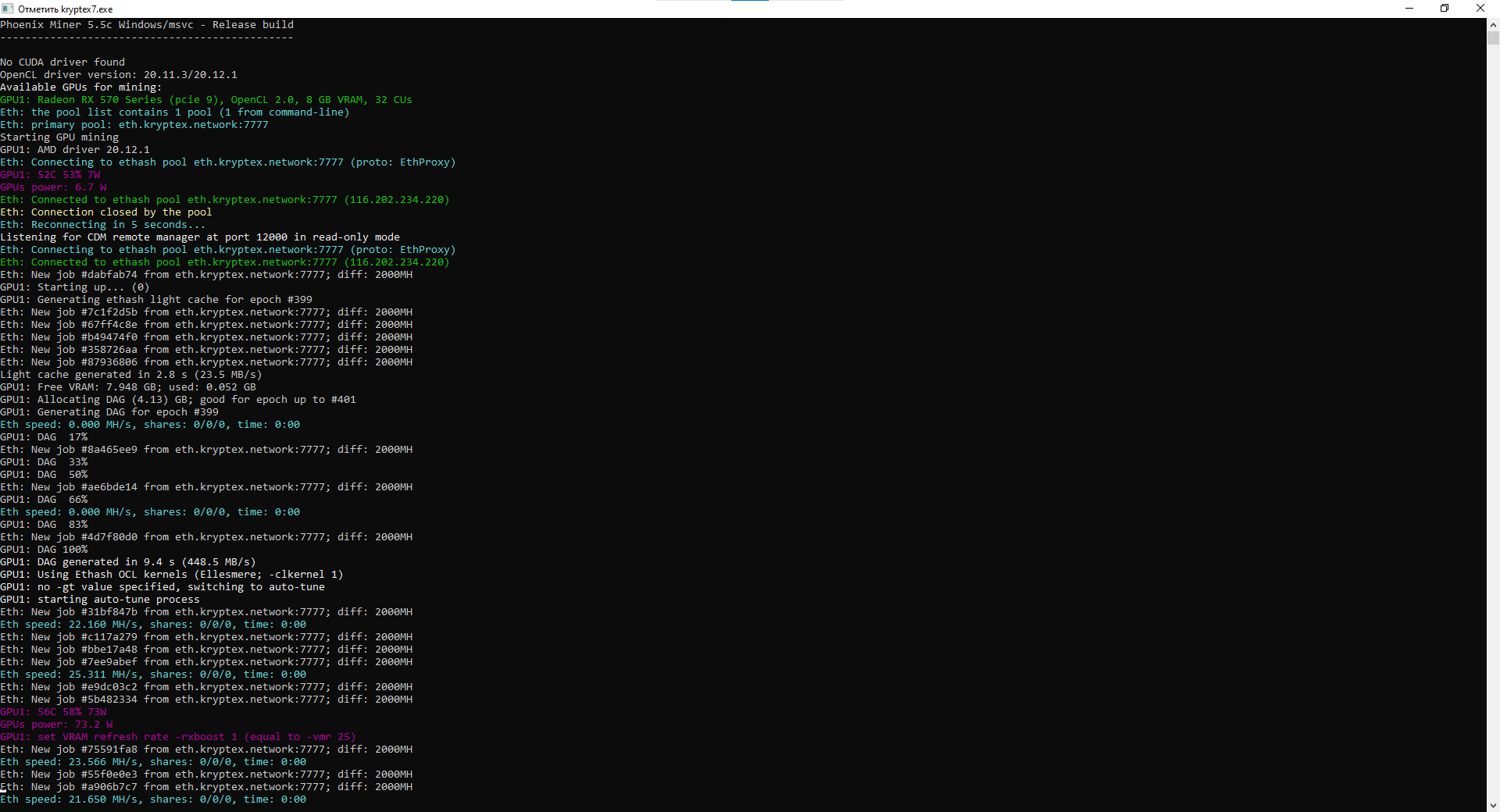Click 'no -gt value specified, switching to auto-tune' line
1500x812 pixels.
pyautogui.click(x=162, y=587)
